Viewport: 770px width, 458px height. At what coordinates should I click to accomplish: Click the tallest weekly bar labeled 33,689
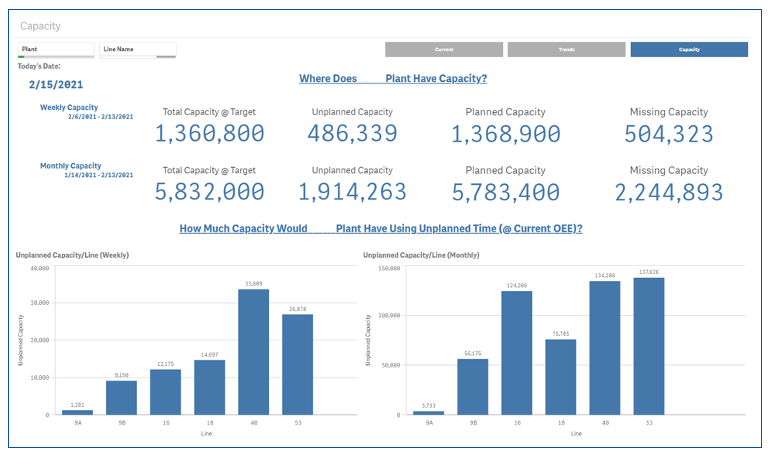coord(253,352)
